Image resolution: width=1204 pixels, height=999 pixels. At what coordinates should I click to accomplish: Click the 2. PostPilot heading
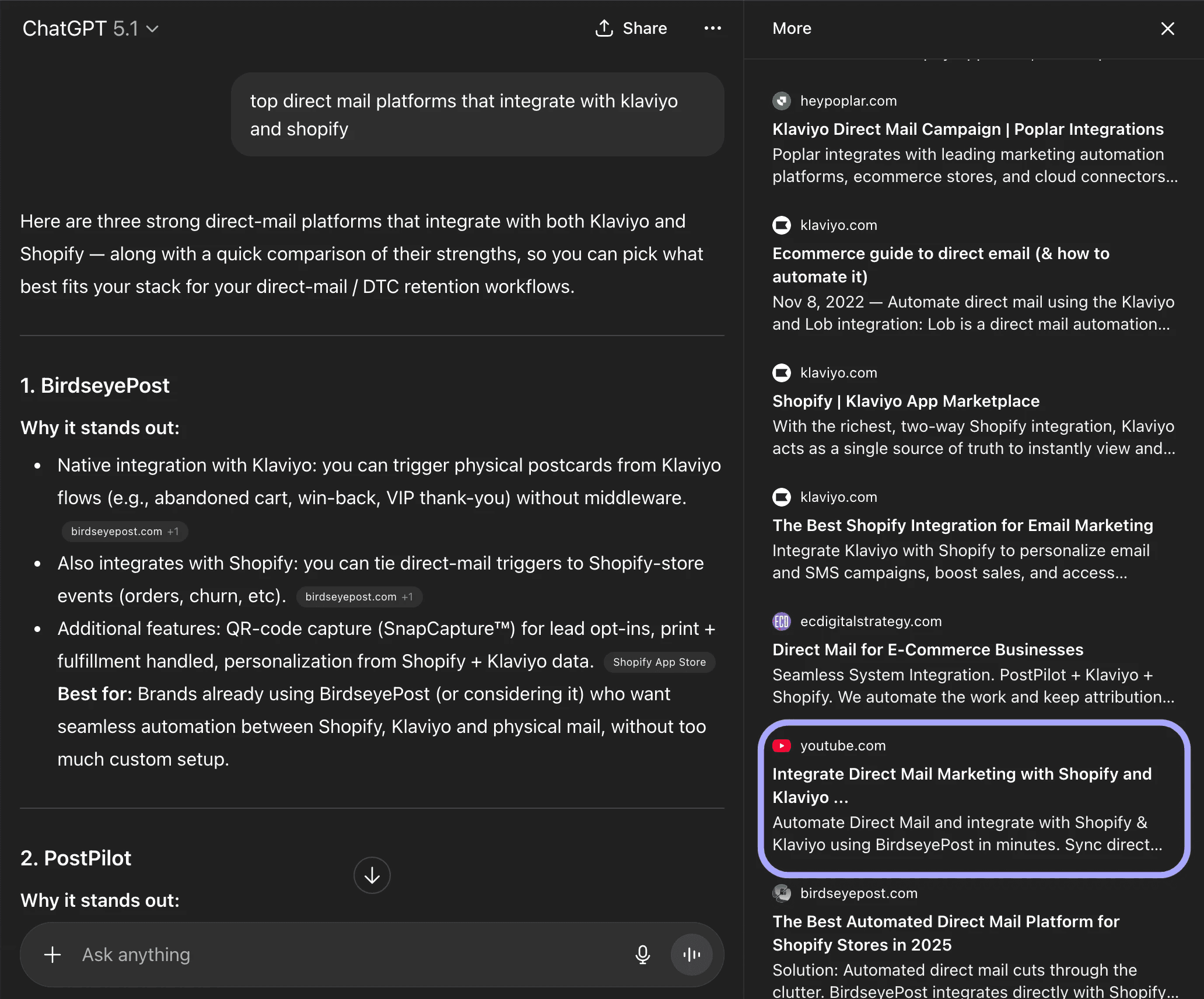coord(76,858)
